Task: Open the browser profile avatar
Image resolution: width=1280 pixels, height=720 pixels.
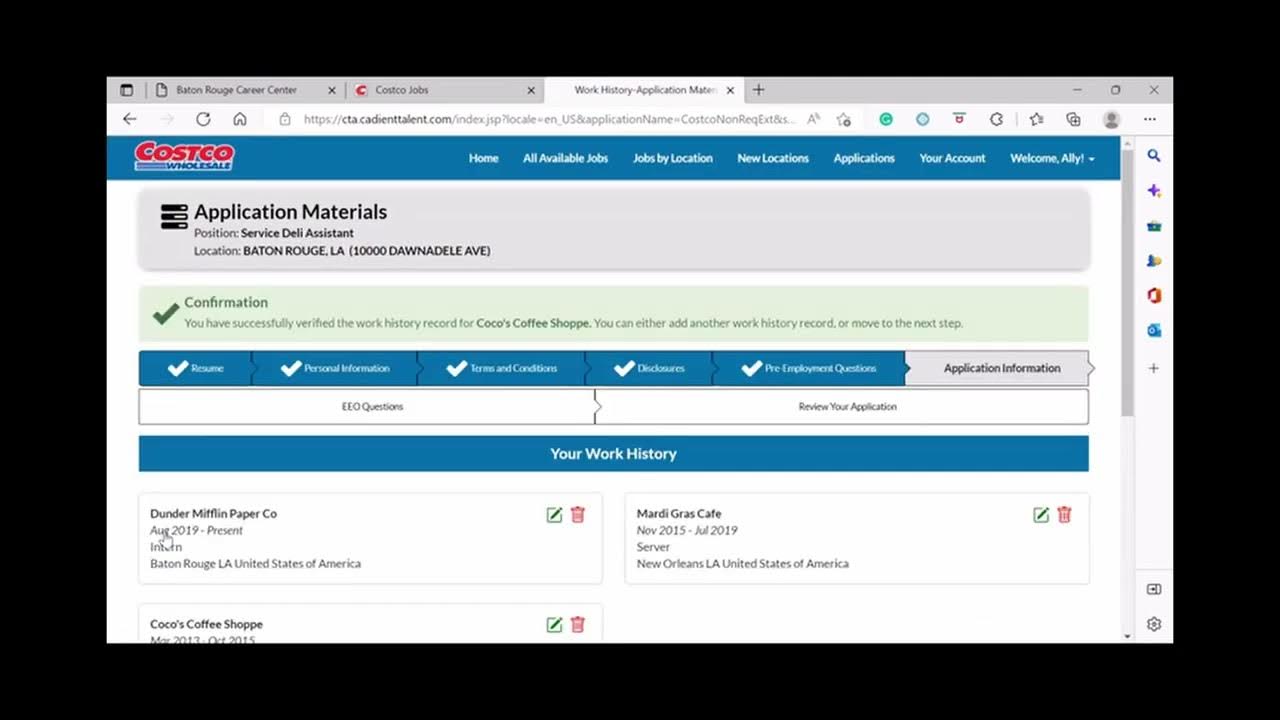Action: click(x=1111, y=119)
